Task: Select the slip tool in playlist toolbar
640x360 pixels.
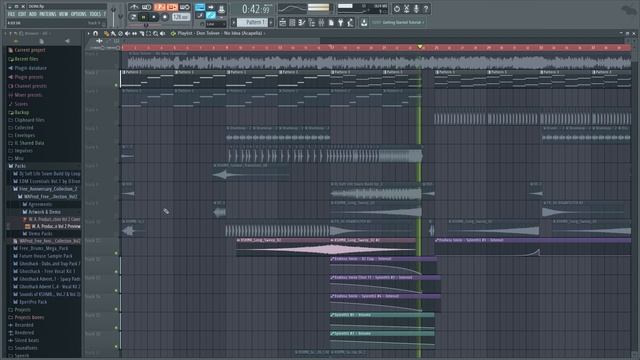Action: [x=134, y=33]
